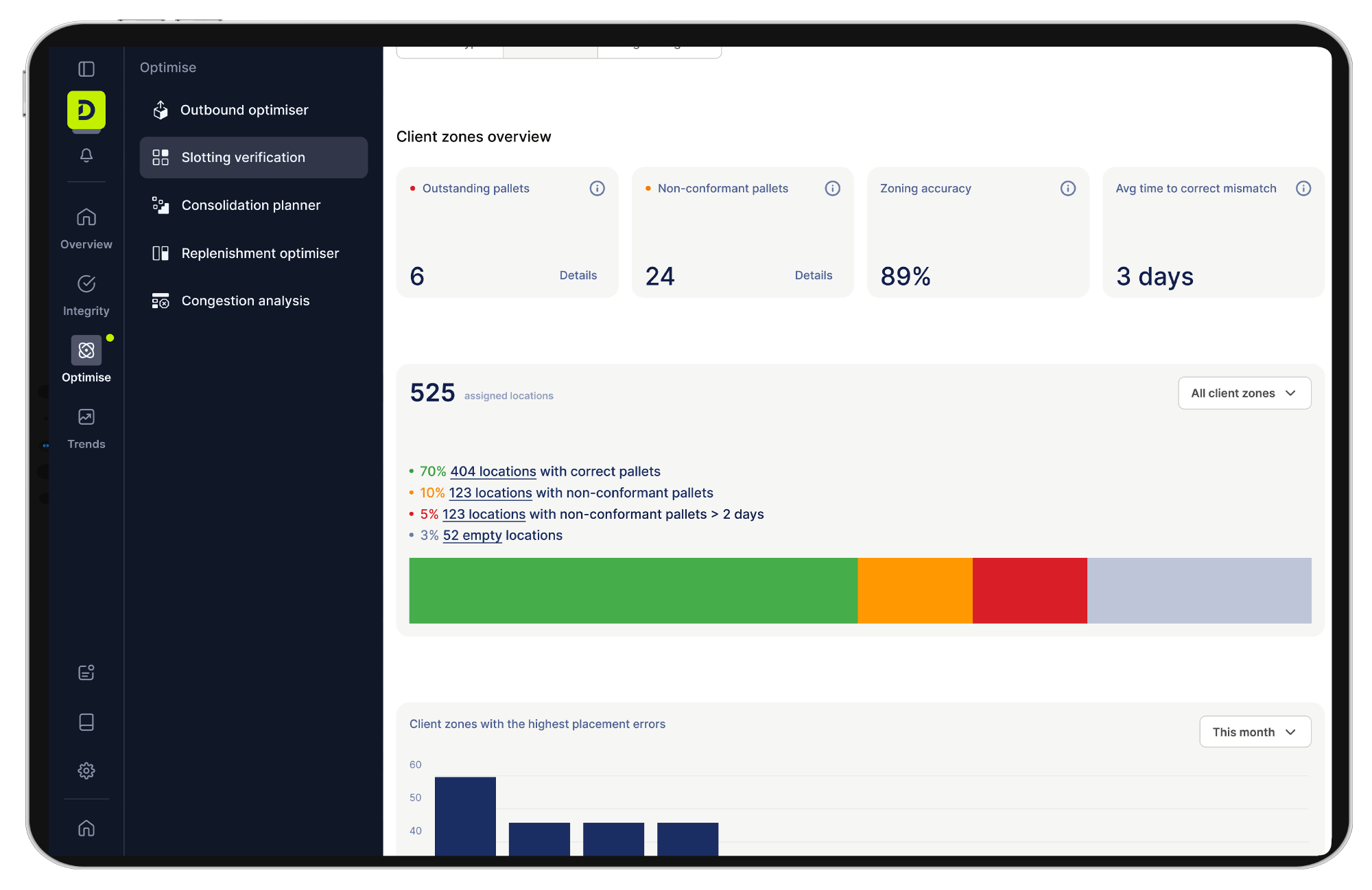
Task: Expand All client zones dropdown
Action: (x=1244, y=393)
